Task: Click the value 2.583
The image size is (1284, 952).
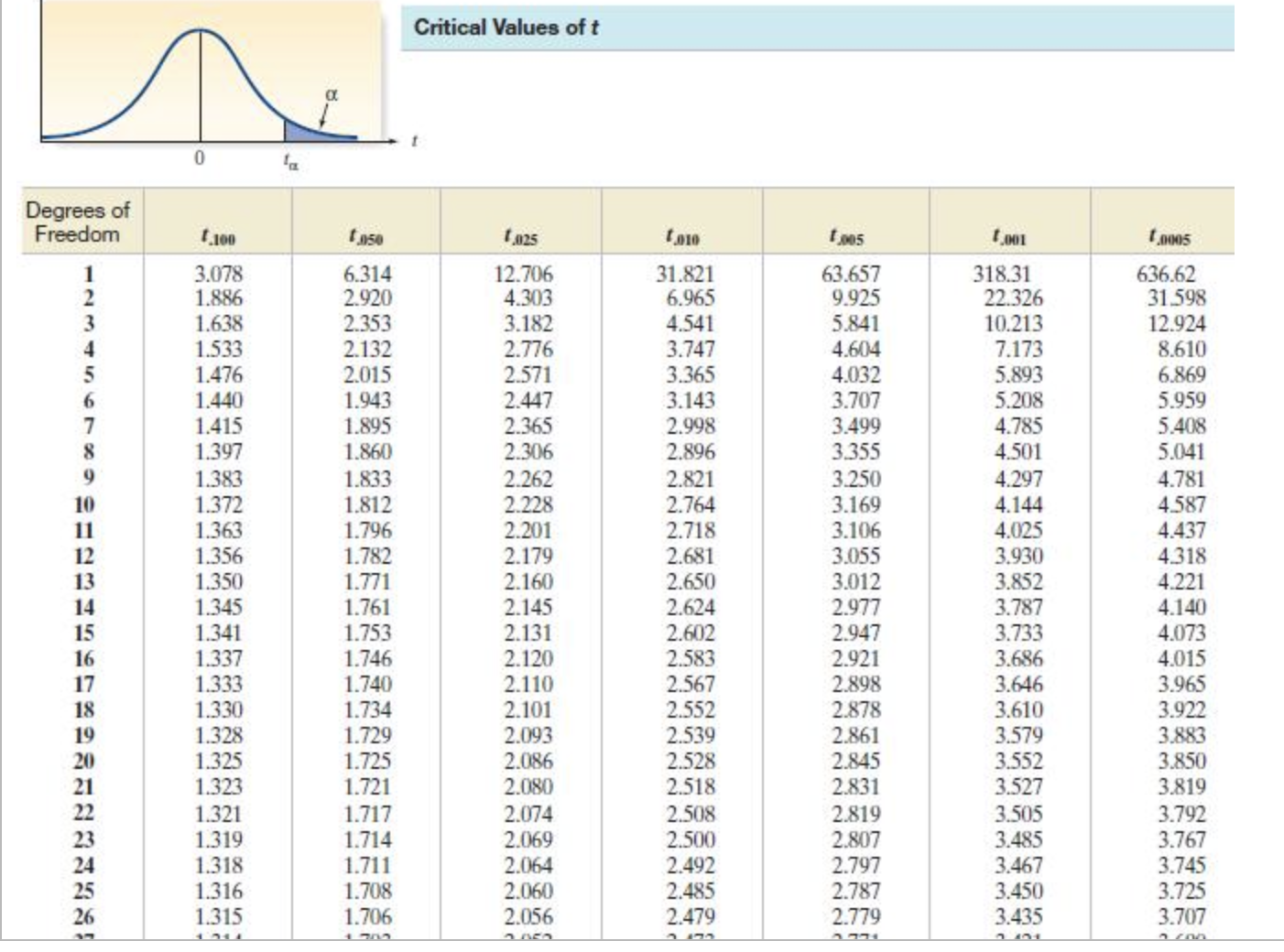Action: point(691,658)
